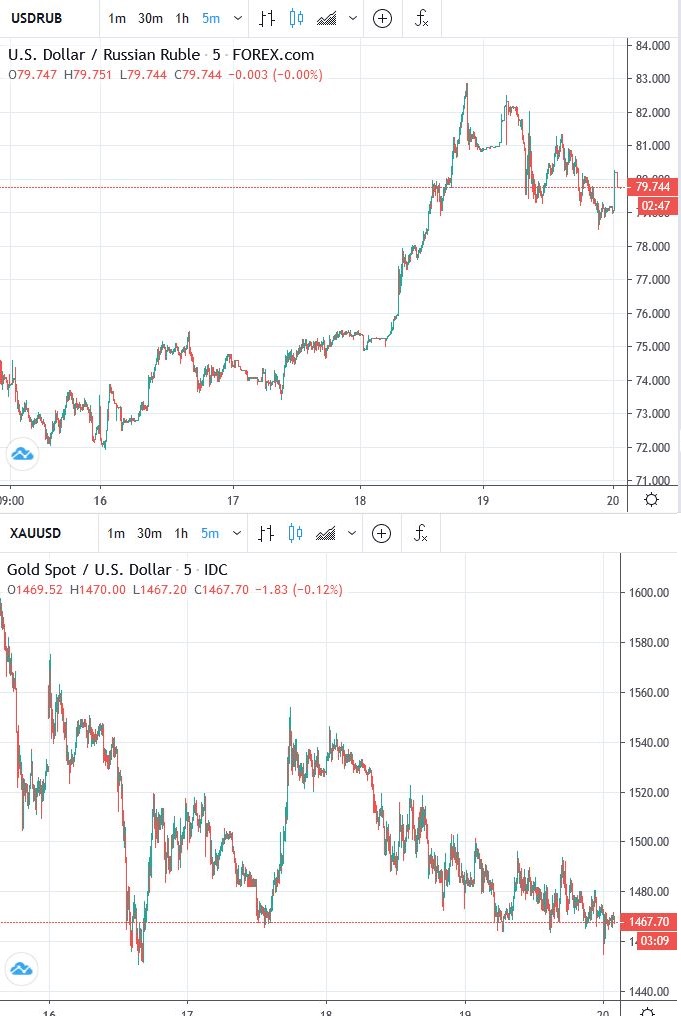681x1016 pixels.
Task: Click TradingView cloud logo on USDRUB chart
Action: pyautogui.click(x=23, y=454)
